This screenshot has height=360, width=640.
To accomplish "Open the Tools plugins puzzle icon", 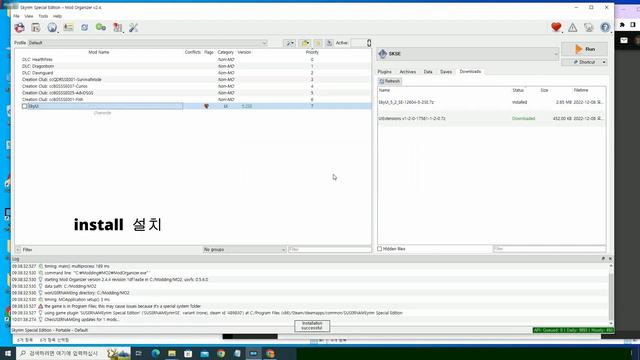I will tap(118, 27).
